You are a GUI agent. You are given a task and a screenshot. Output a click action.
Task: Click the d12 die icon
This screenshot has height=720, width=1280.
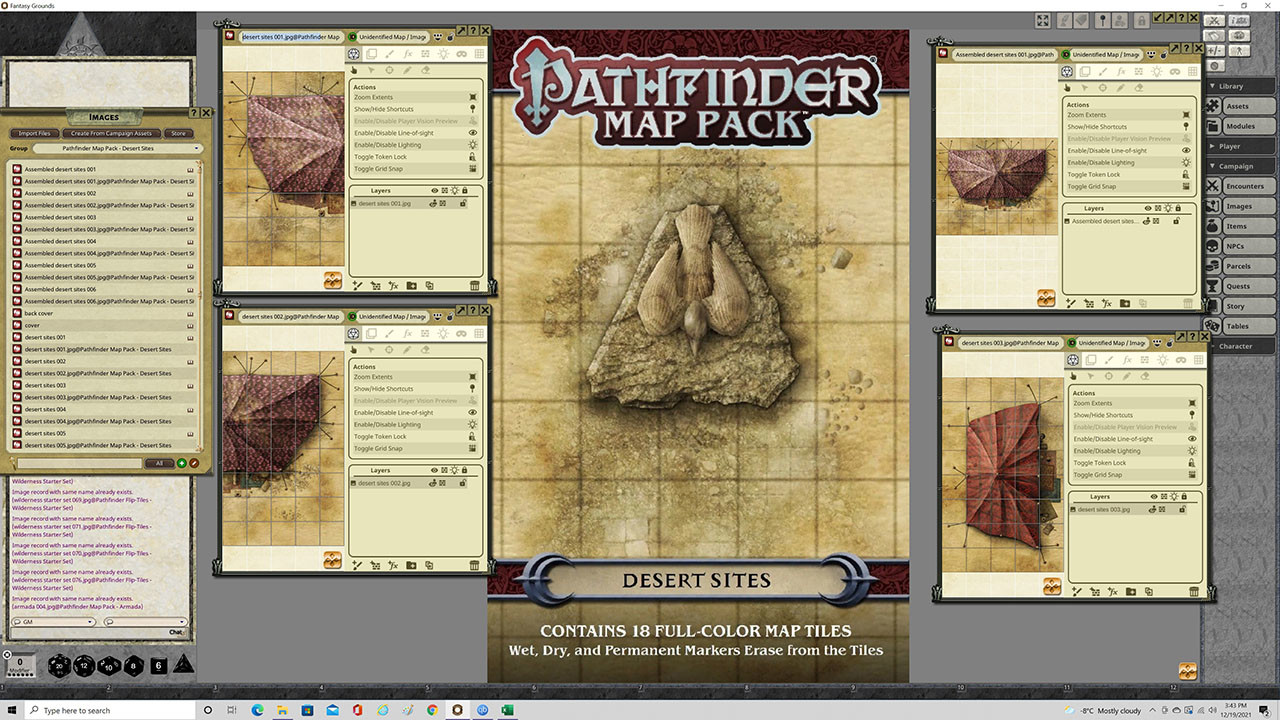83,665
